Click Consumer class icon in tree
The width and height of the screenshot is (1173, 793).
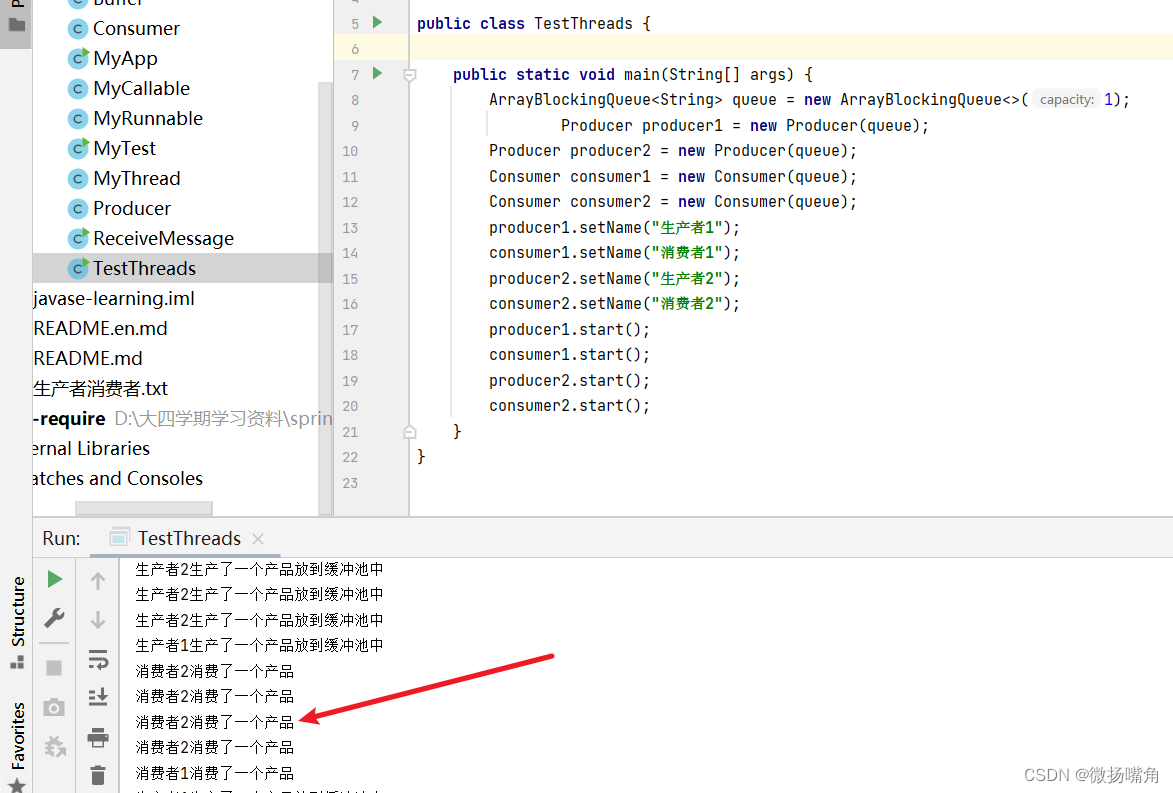point(77,28)
